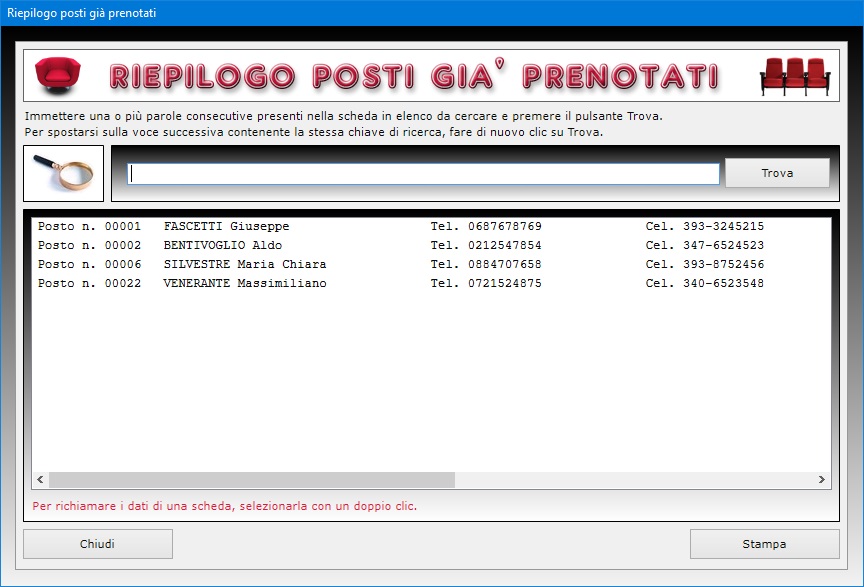Click the Stampa print button
The width and height of the screenshot is (864, 587).
coord(764,544)
